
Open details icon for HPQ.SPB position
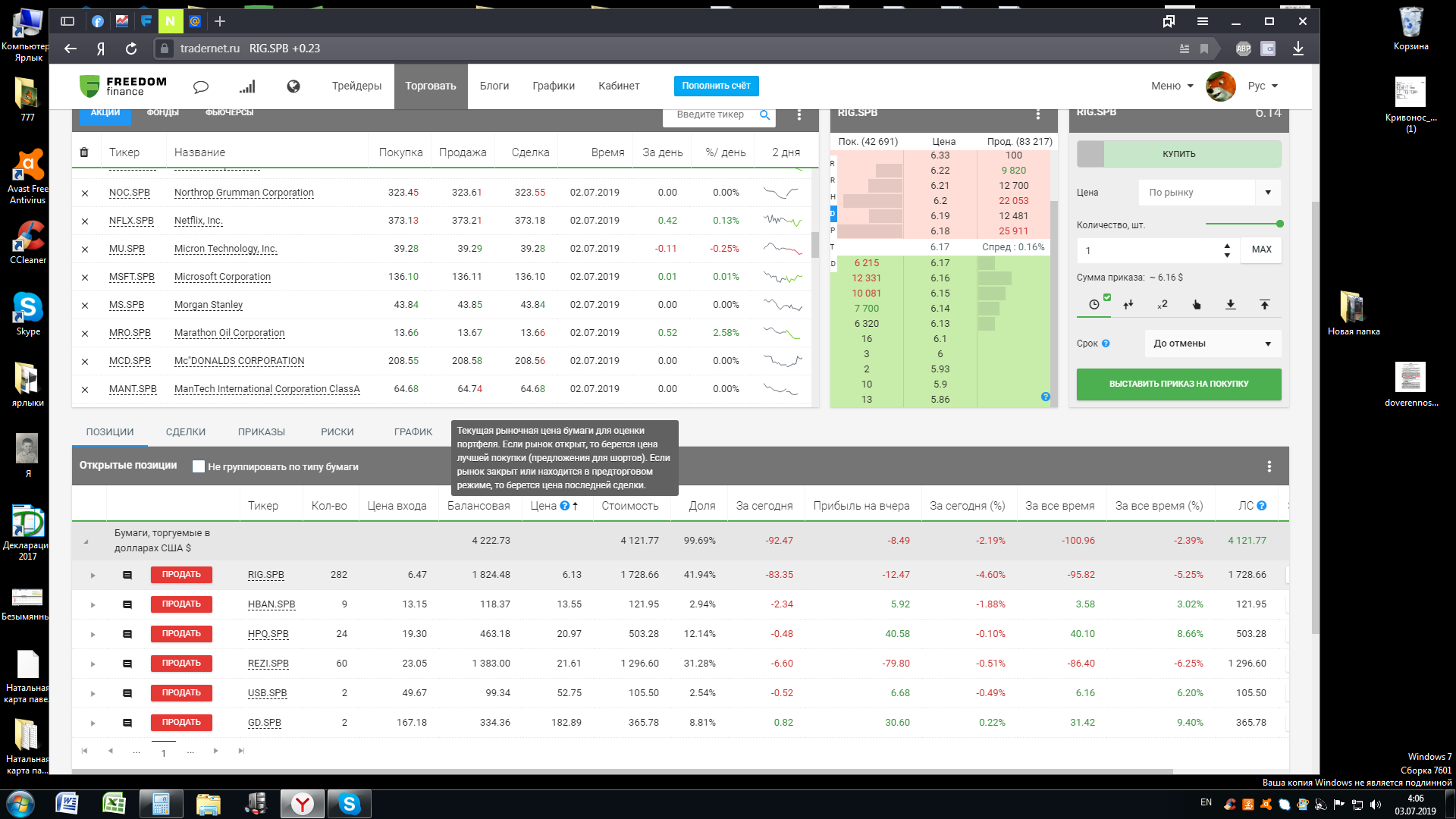(x=127, y=634)
